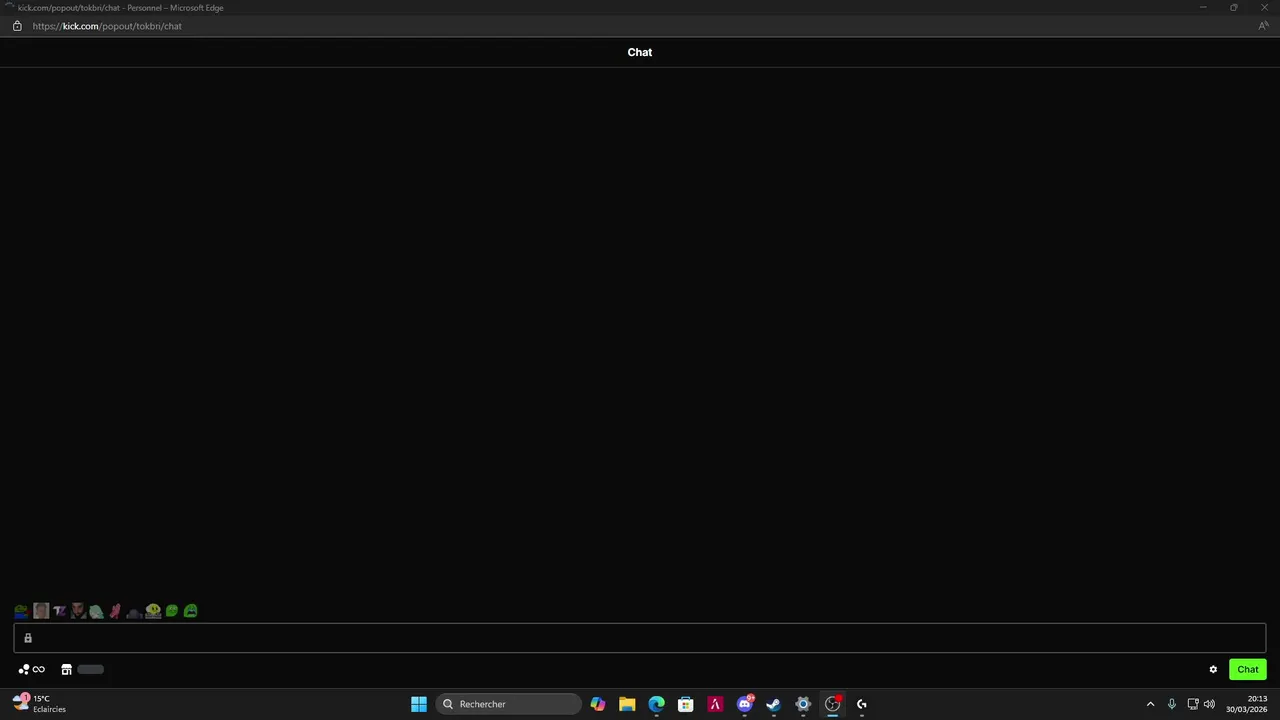Open the channel points bubbles icon
The height and width of the screenshot is (720, 1280).
click(24, 670)
